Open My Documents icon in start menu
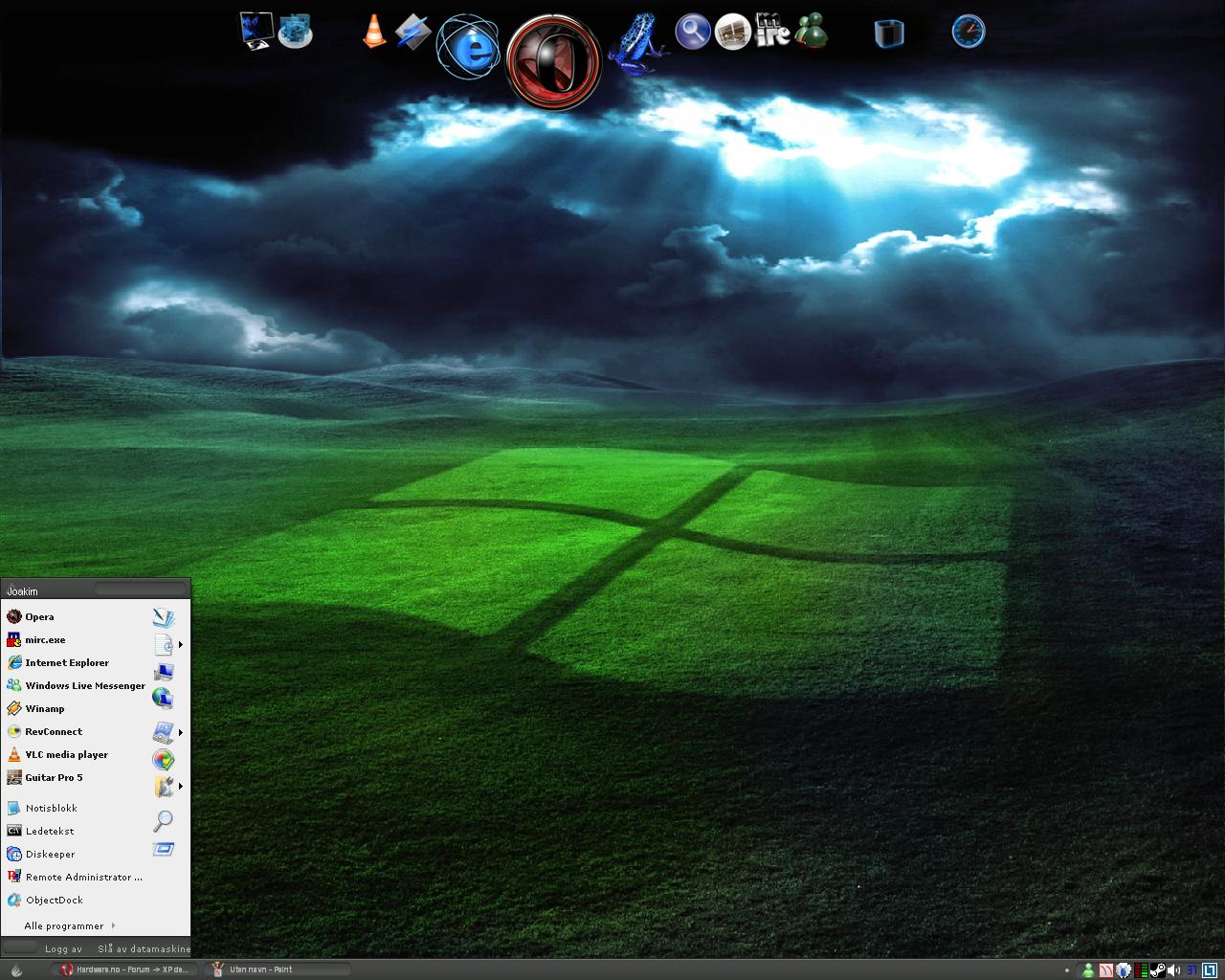 [x=164, y=617]
